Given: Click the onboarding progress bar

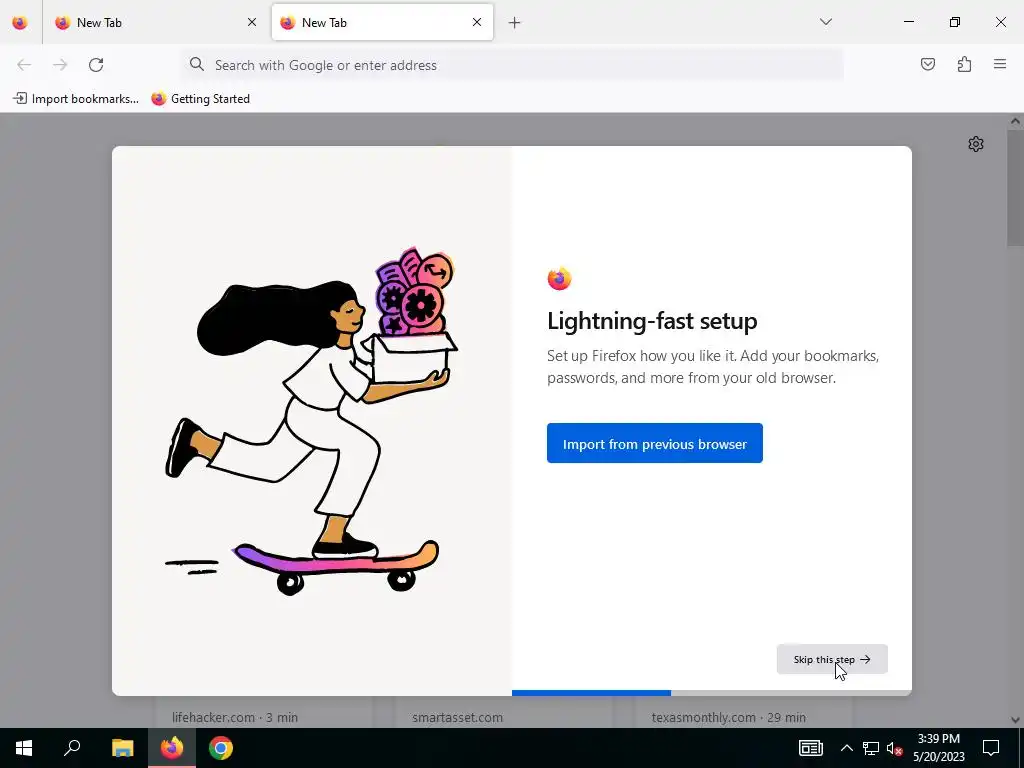Looking at the screenshot, I should (x=712, y=693).
